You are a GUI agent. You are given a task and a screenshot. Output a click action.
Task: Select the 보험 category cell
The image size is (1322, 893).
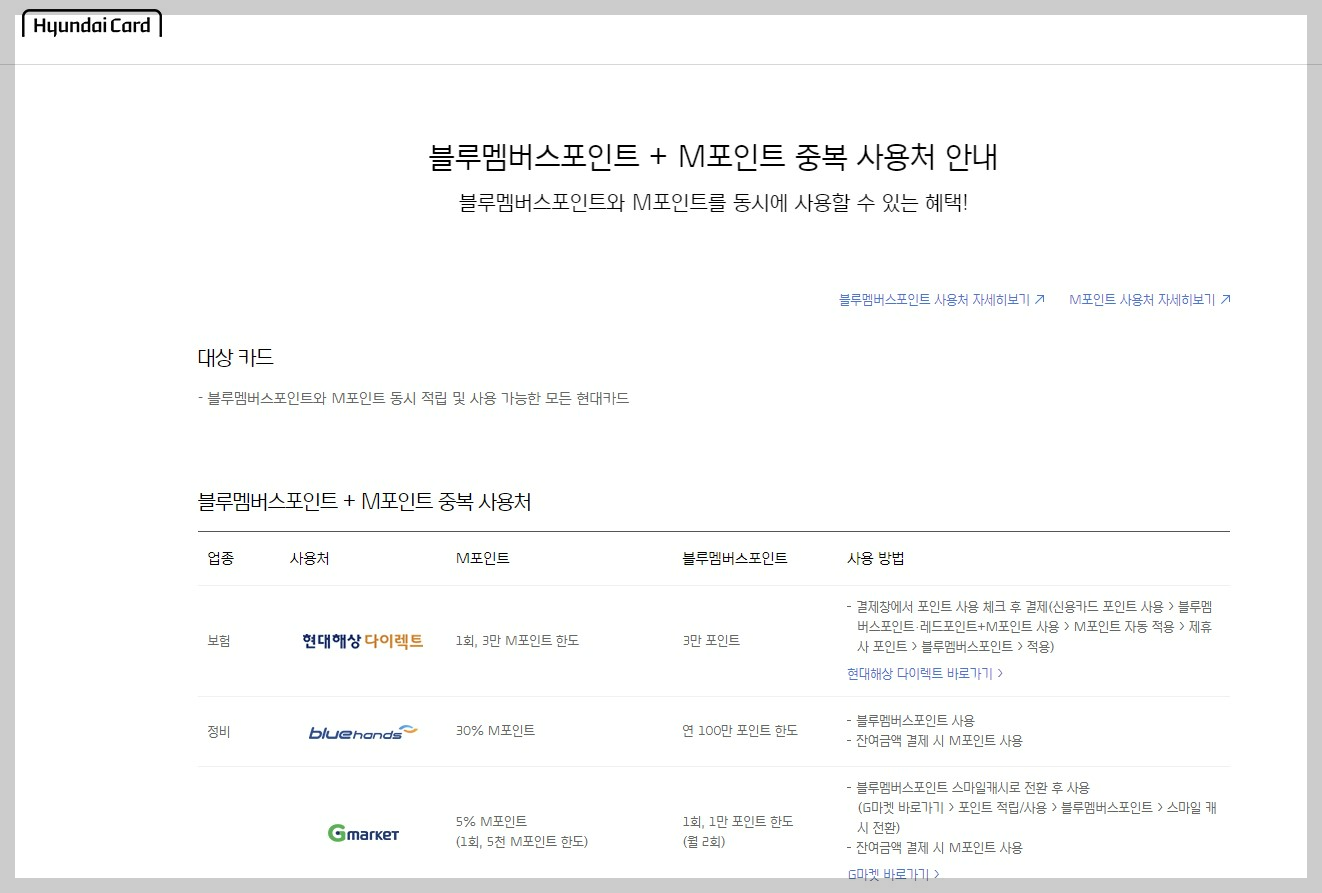(219, 641)
